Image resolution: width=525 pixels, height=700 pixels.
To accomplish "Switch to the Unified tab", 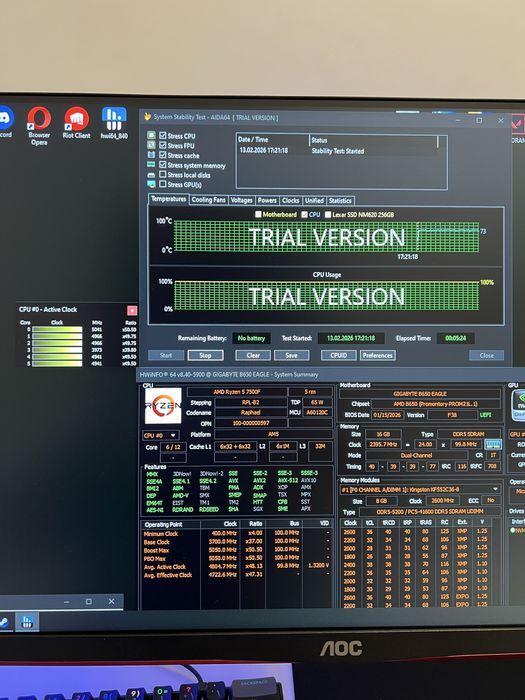I will click(314, 200).
